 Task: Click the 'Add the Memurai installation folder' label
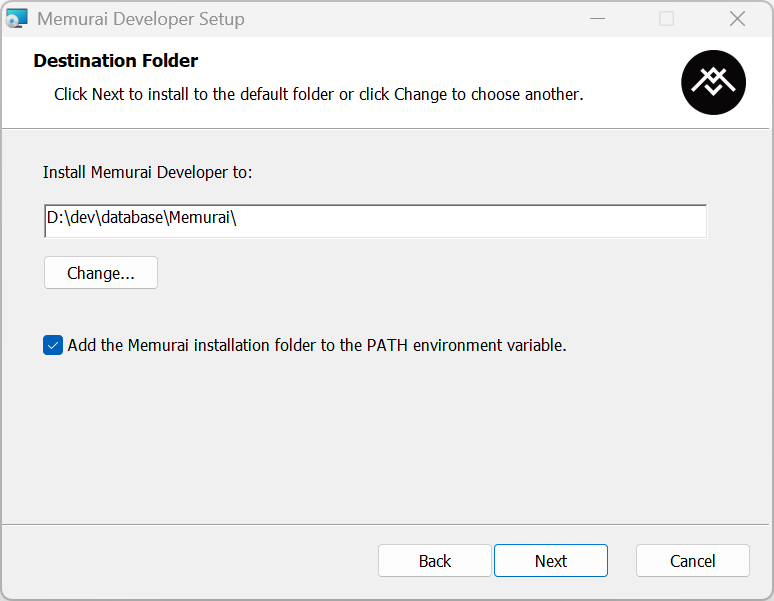coord(317,345)
